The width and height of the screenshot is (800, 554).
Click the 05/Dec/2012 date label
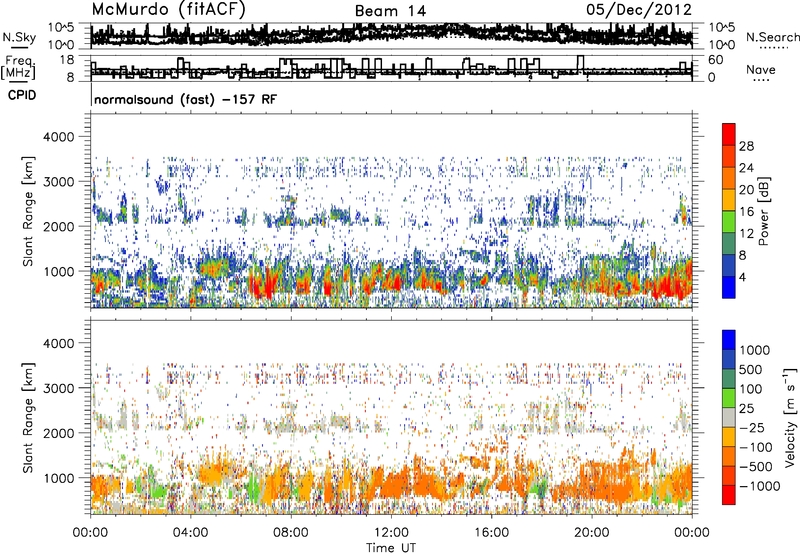coord(639,10)
